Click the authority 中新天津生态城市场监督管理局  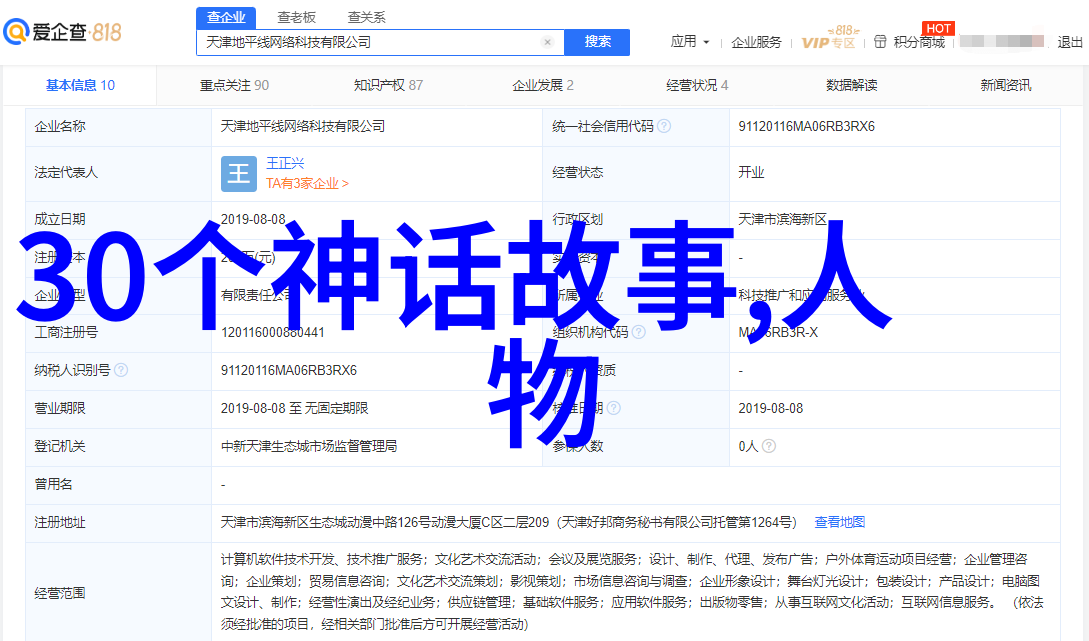click(x=309, y=447)
